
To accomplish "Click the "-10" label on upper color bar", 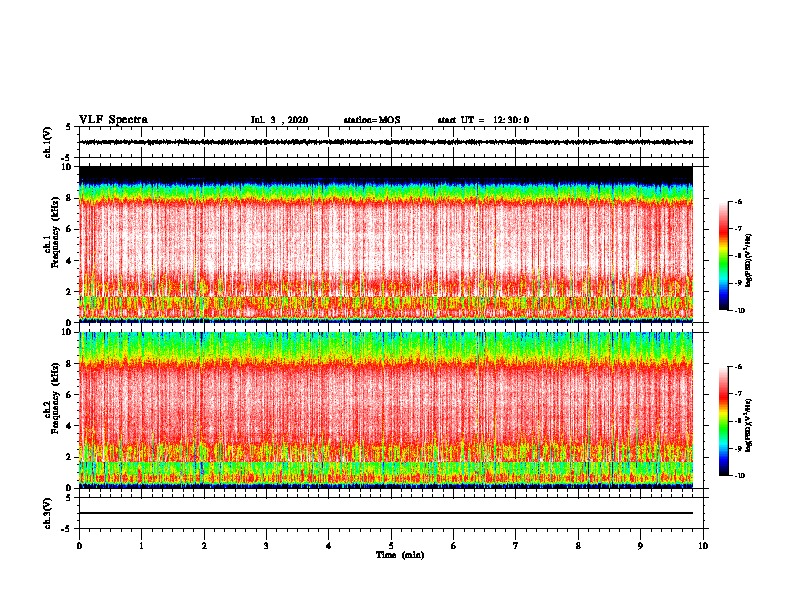I will (740, 311).
